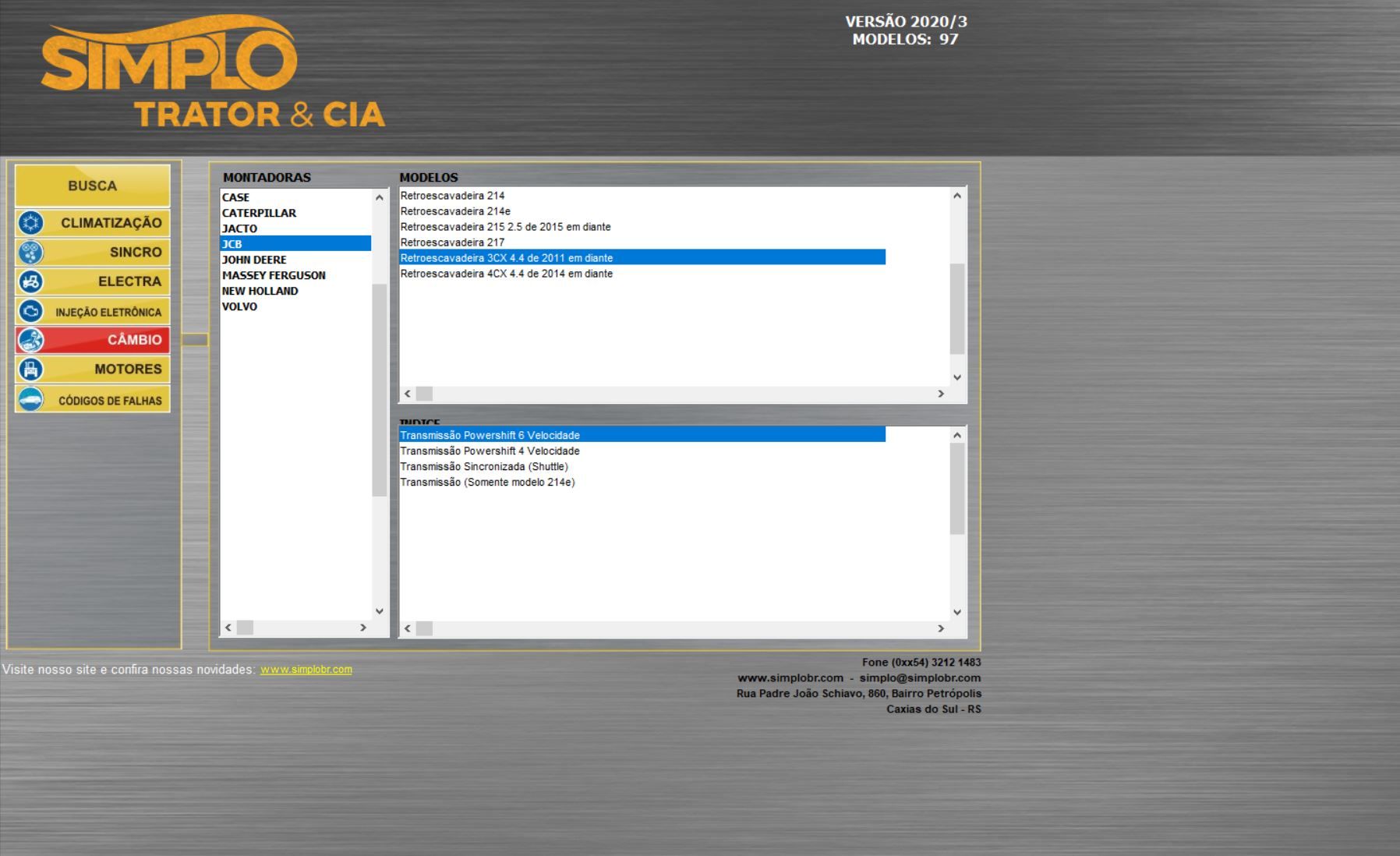
Task: Open Transmissão Sincronizada (Shuttle) index entry
Action: click(484, 467)
